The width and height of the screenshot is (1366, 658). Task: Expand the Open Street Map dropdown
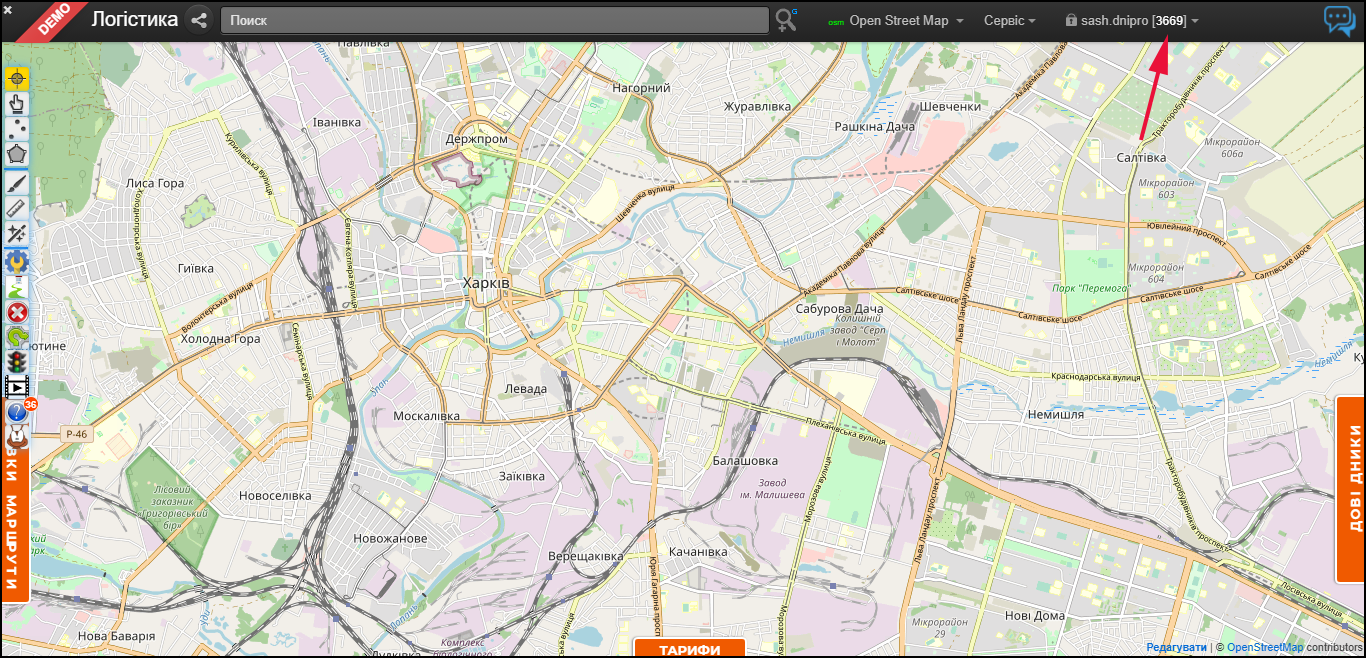[897, 21]
